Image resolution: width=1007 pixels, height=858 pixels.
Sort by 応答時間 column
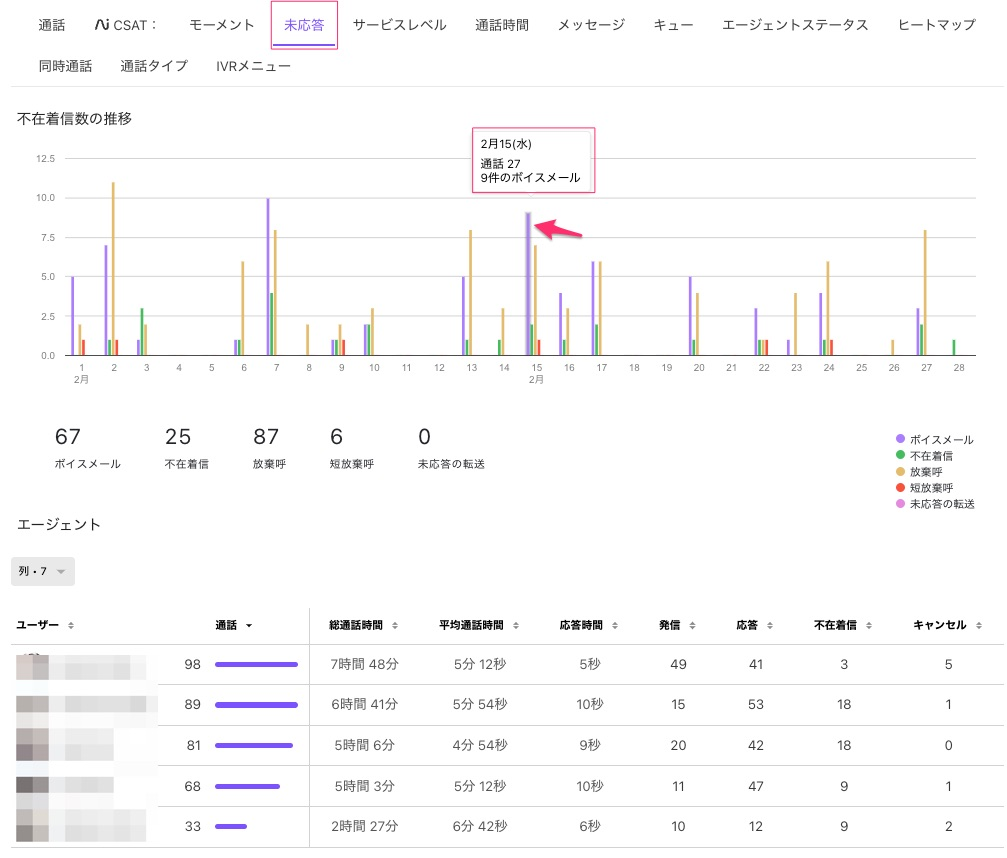(588, 625)
